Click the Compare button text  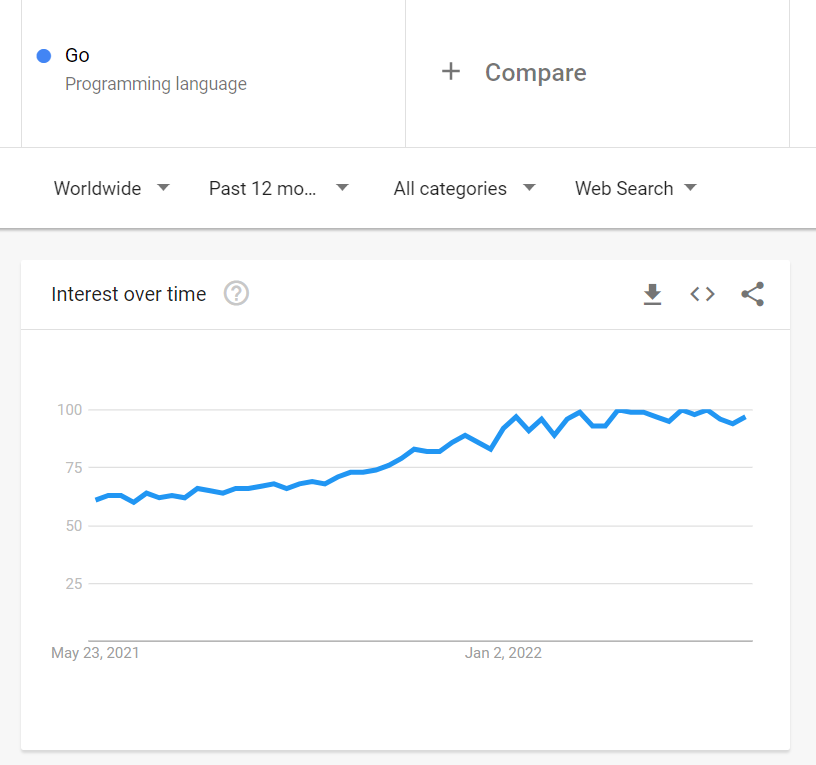click(536, 72)
